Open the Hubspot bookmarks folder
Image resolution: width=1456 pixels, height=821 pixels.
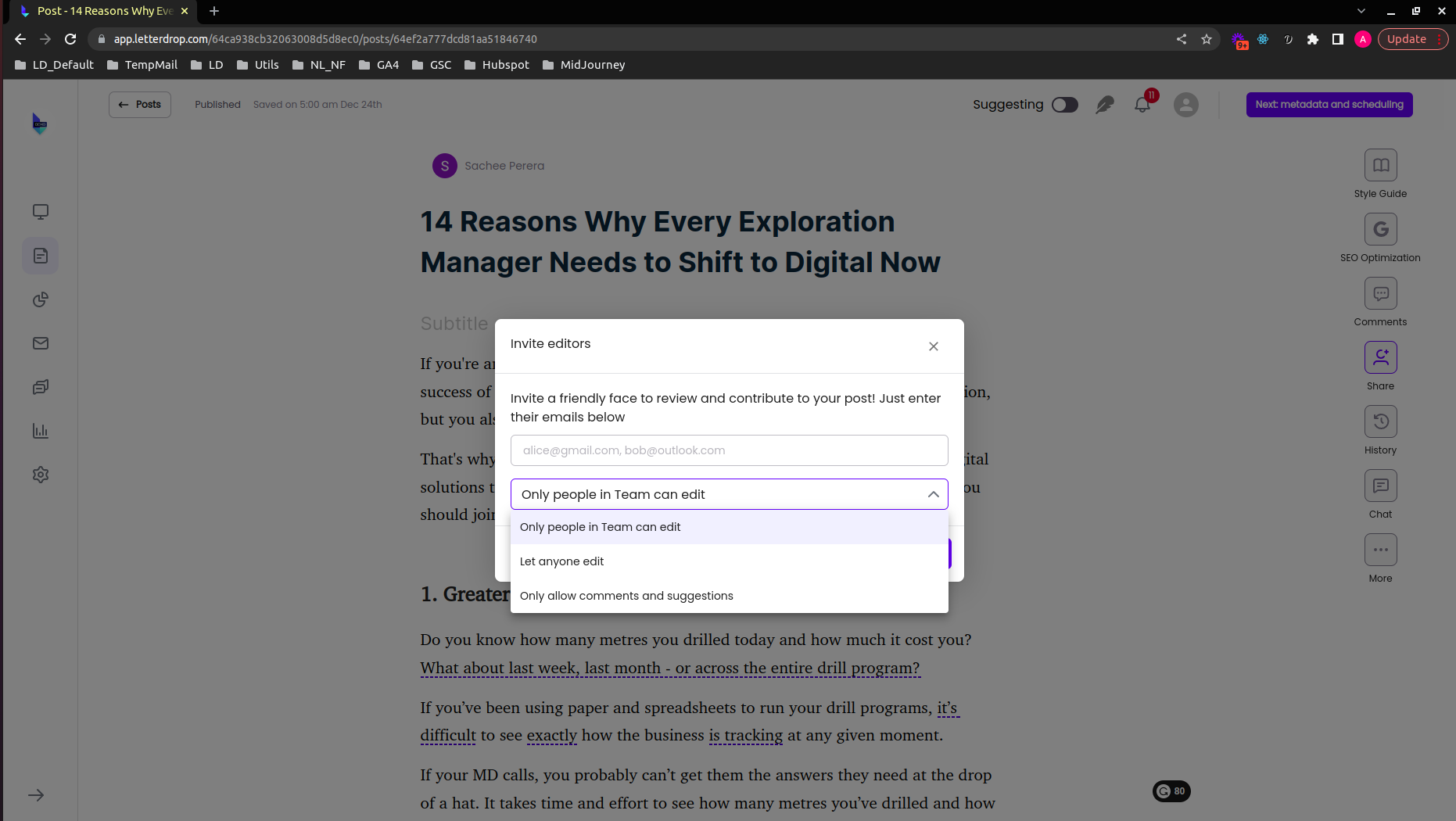497,65
